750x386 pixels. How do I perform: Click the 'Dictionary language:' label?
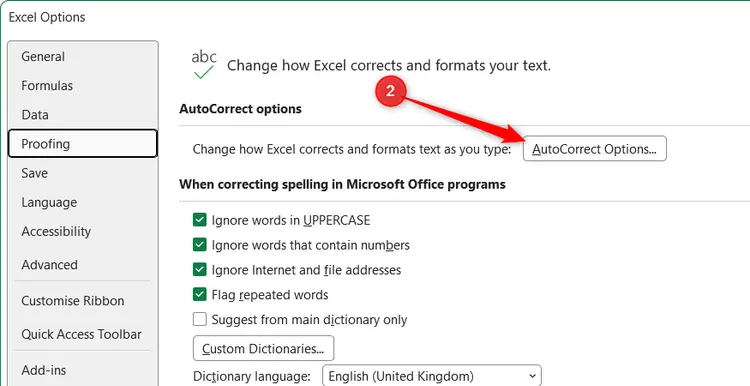(252, 376)
